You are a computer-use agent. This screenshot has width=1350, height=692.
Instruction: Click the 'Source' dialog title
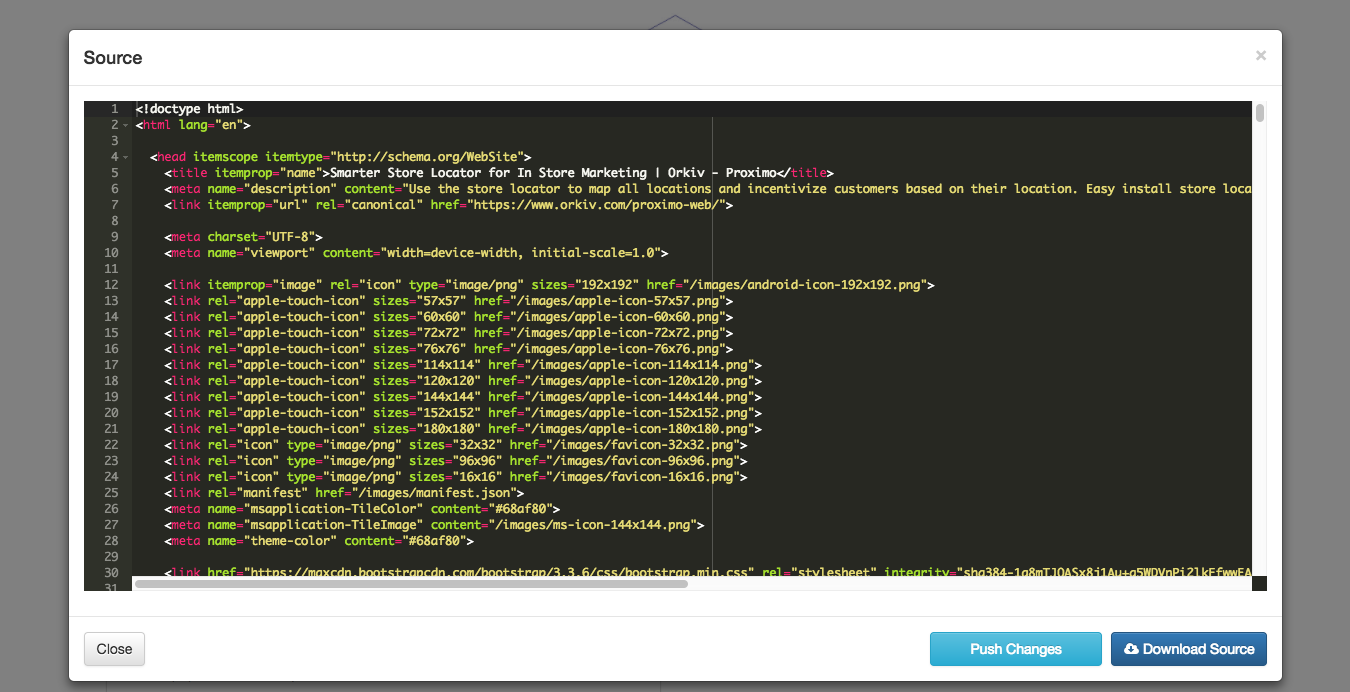[113, 58]
